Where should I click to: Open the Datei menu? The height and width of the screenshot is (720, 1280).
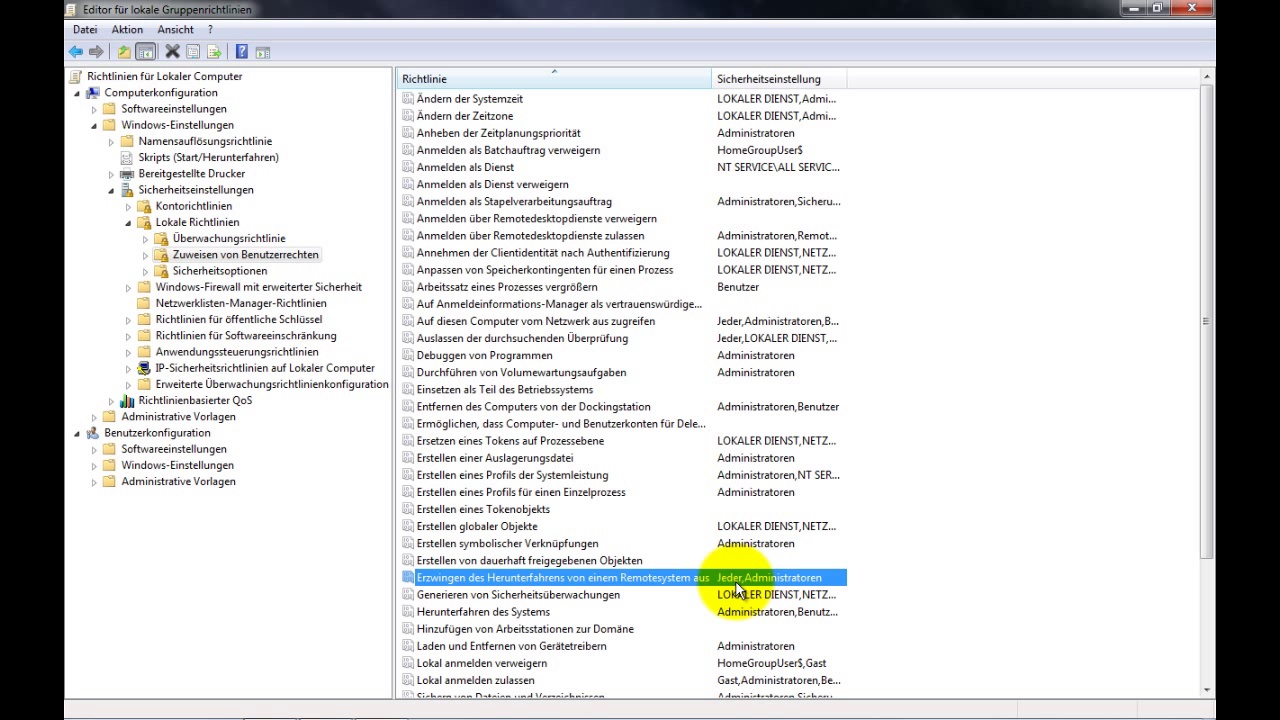[85, 30]
